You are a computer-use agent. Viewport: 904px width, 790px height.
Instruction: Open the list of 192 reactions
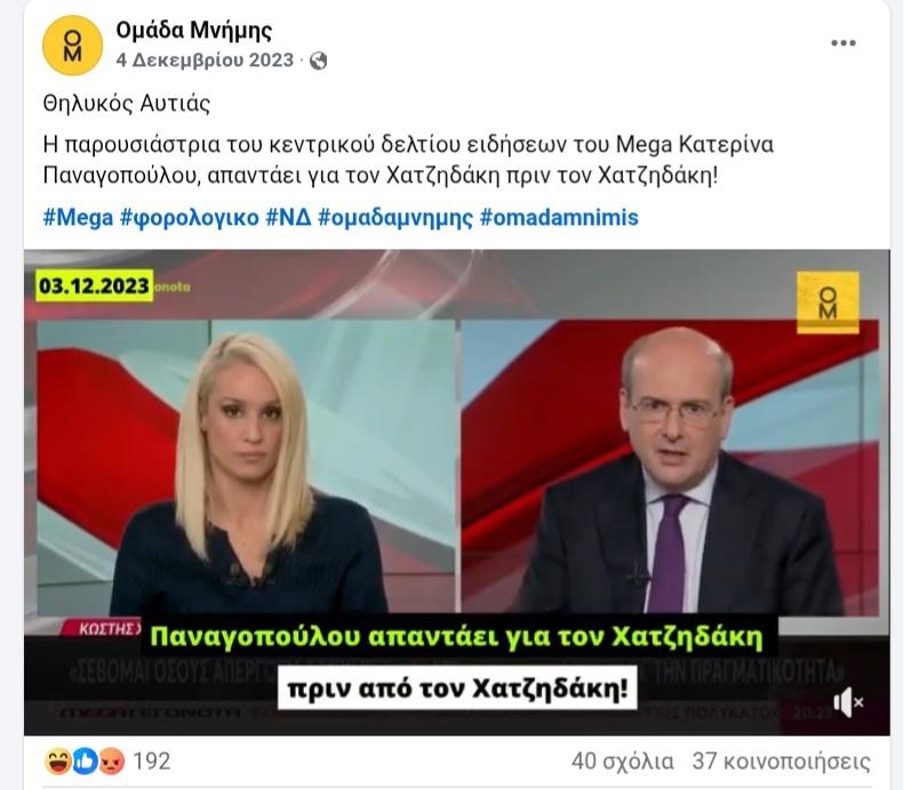pyautogui.click(x=152, y=761)
